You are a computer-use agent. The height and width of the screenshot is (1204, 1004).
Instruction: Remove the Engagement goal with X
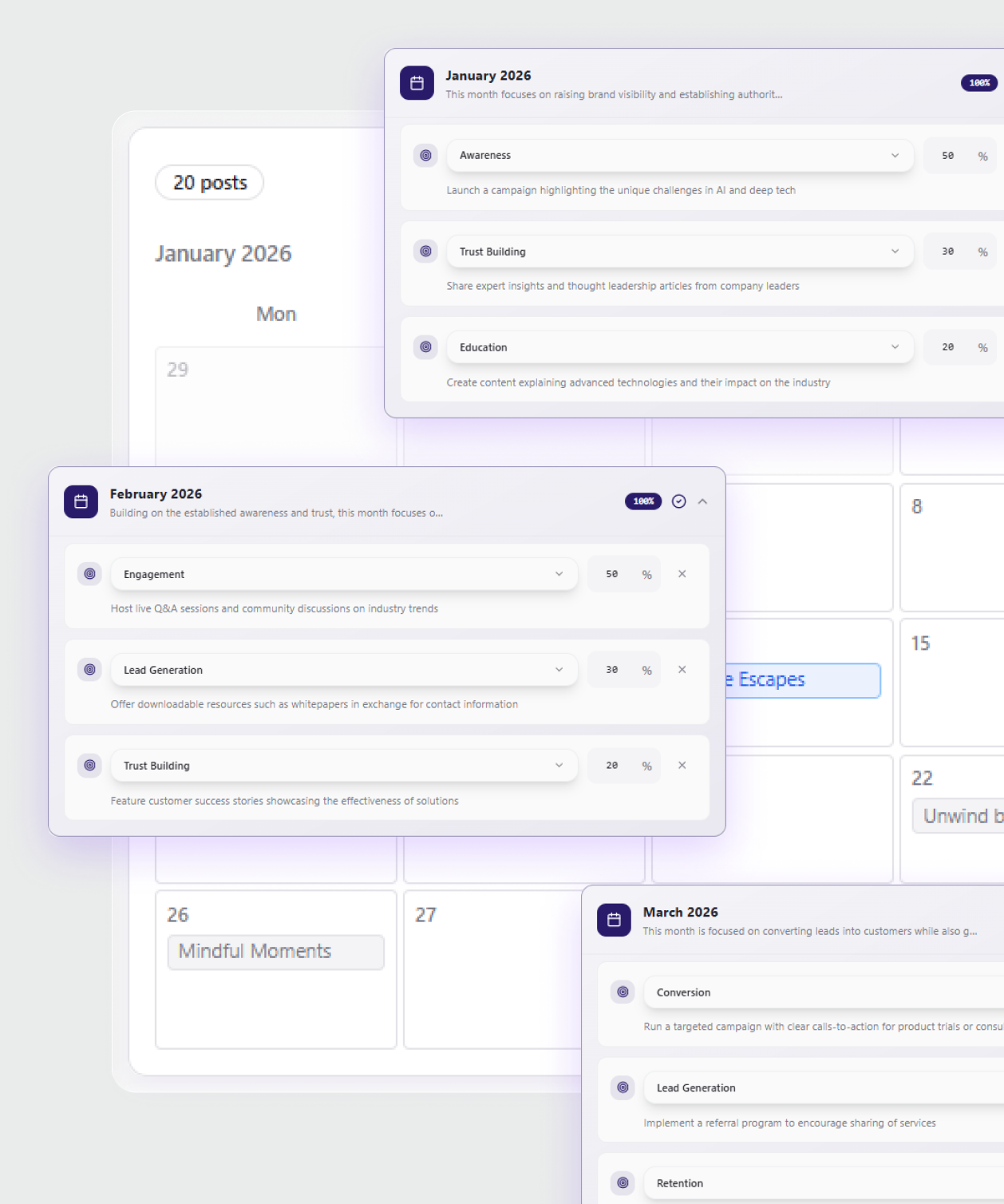click(x=682, y=574)
